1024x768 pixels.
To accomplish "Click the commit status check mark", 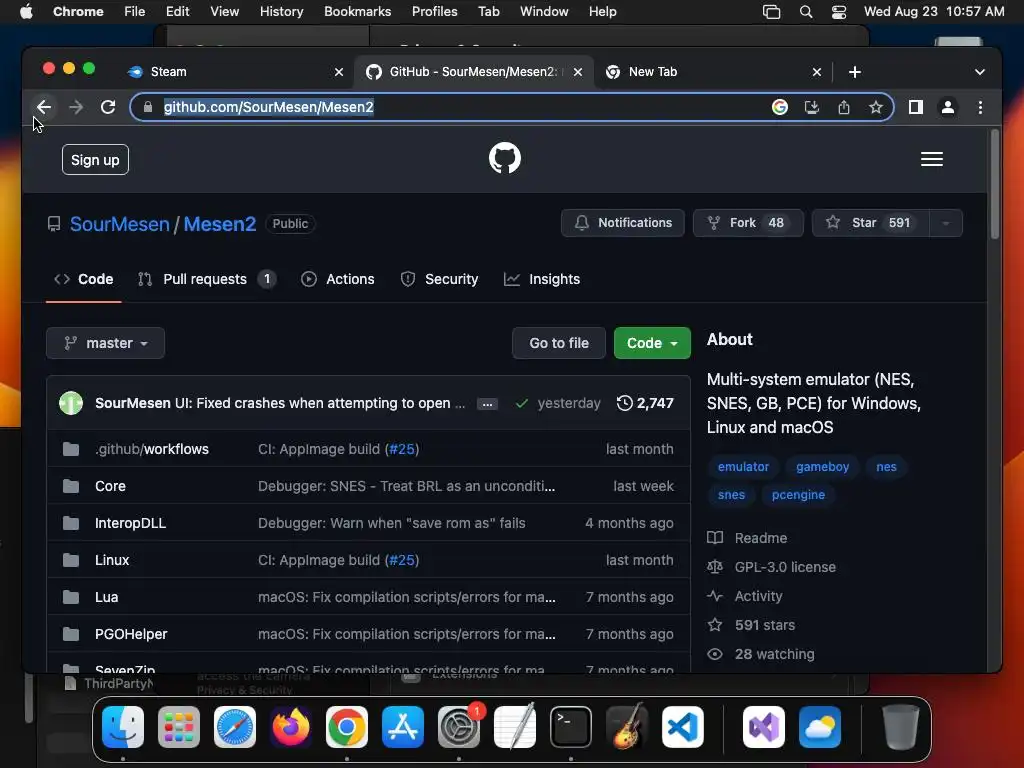I will [521, 404].
